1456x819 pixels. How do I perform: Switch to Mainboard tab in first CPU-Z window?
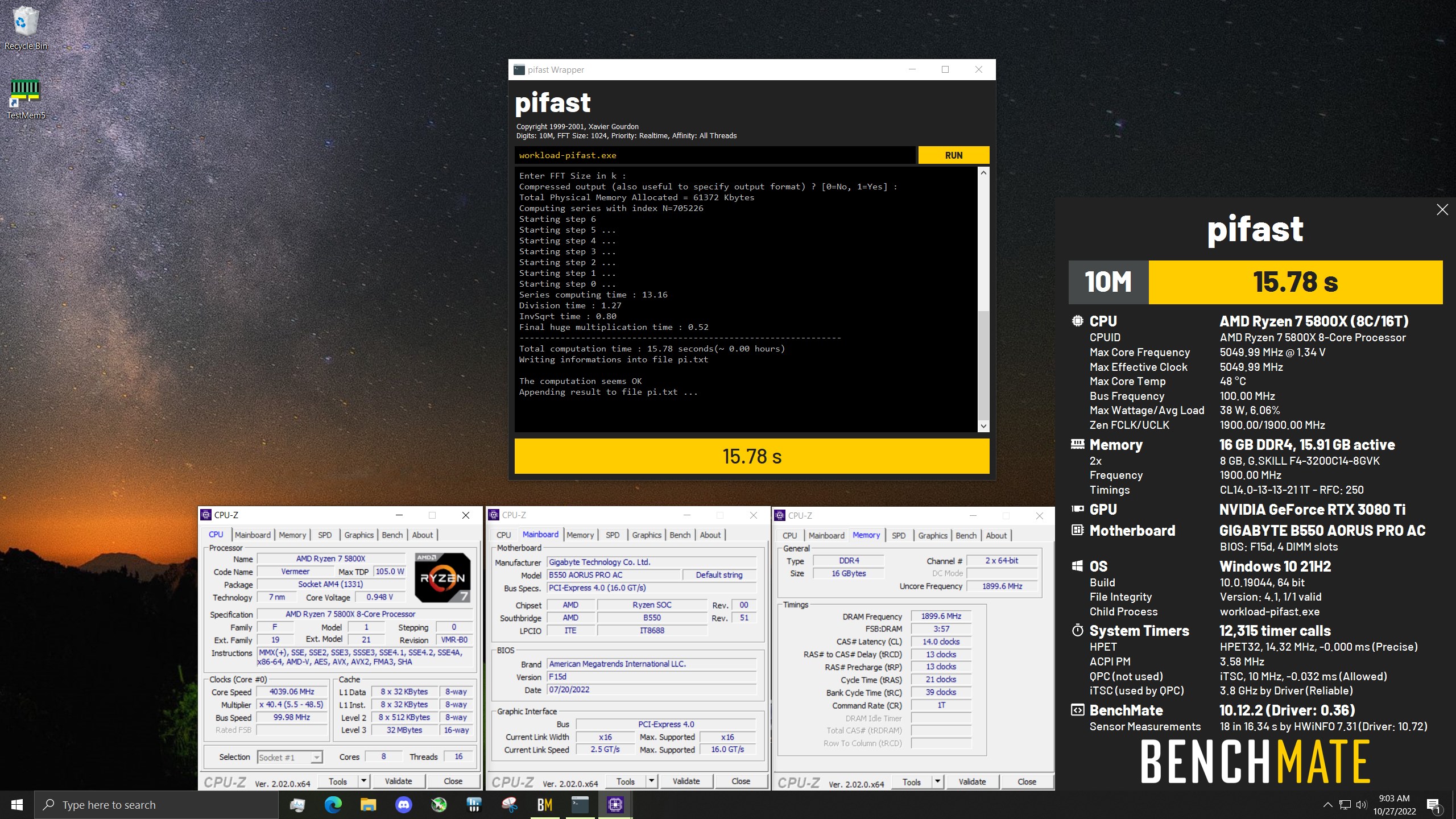[x=253, y=535]
